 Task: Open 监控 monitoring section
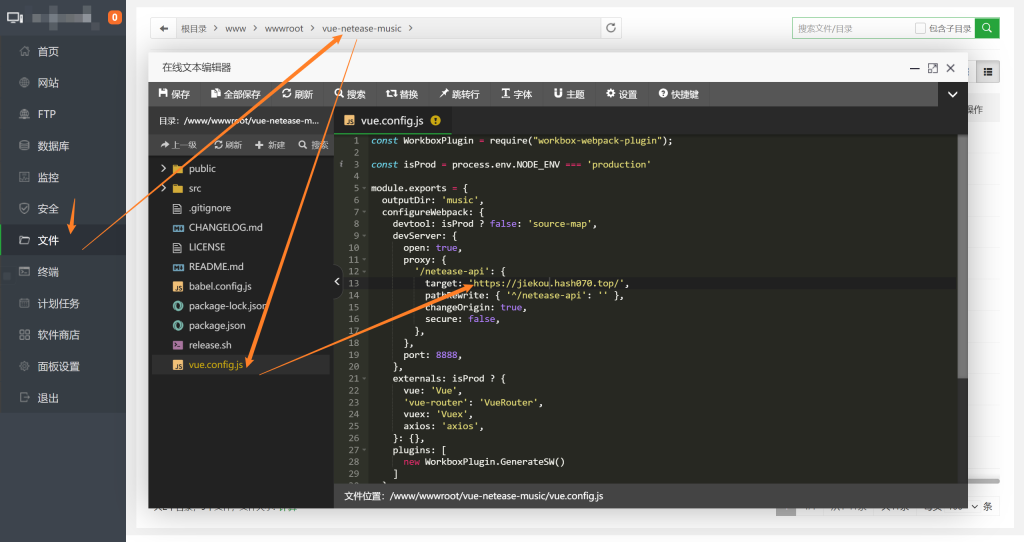47,177
